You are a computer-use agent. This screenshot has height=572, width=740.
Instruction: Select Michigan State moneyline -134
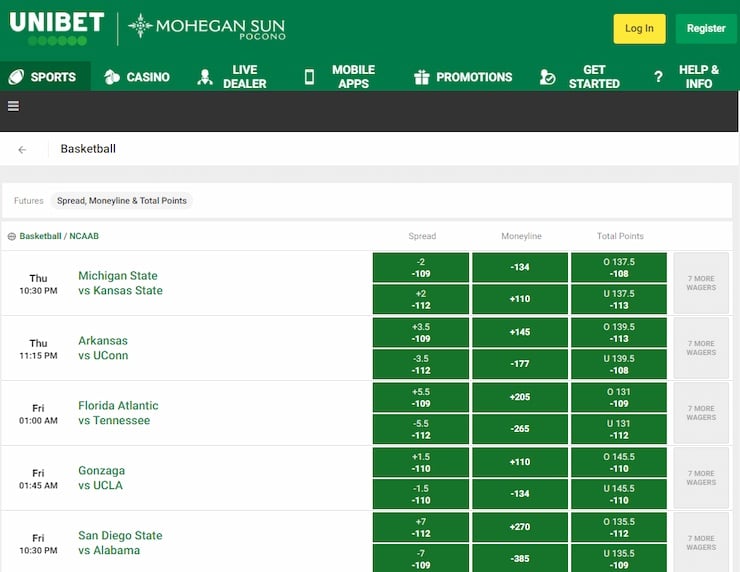(x=520, y=268)
